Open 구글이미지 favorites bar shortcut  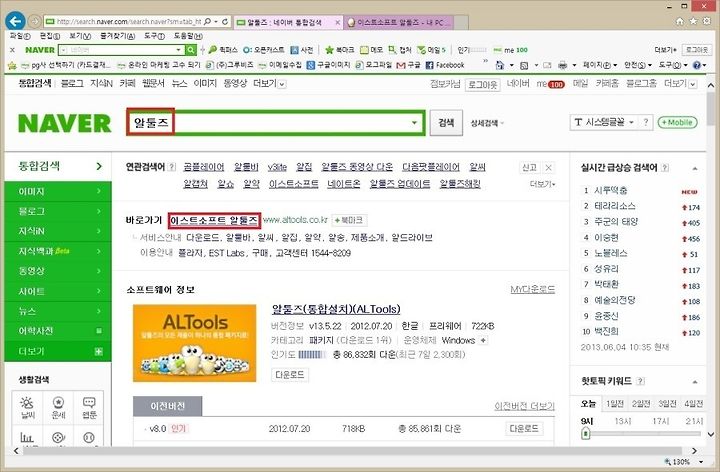pyautogui.click(x=329, y=65)
